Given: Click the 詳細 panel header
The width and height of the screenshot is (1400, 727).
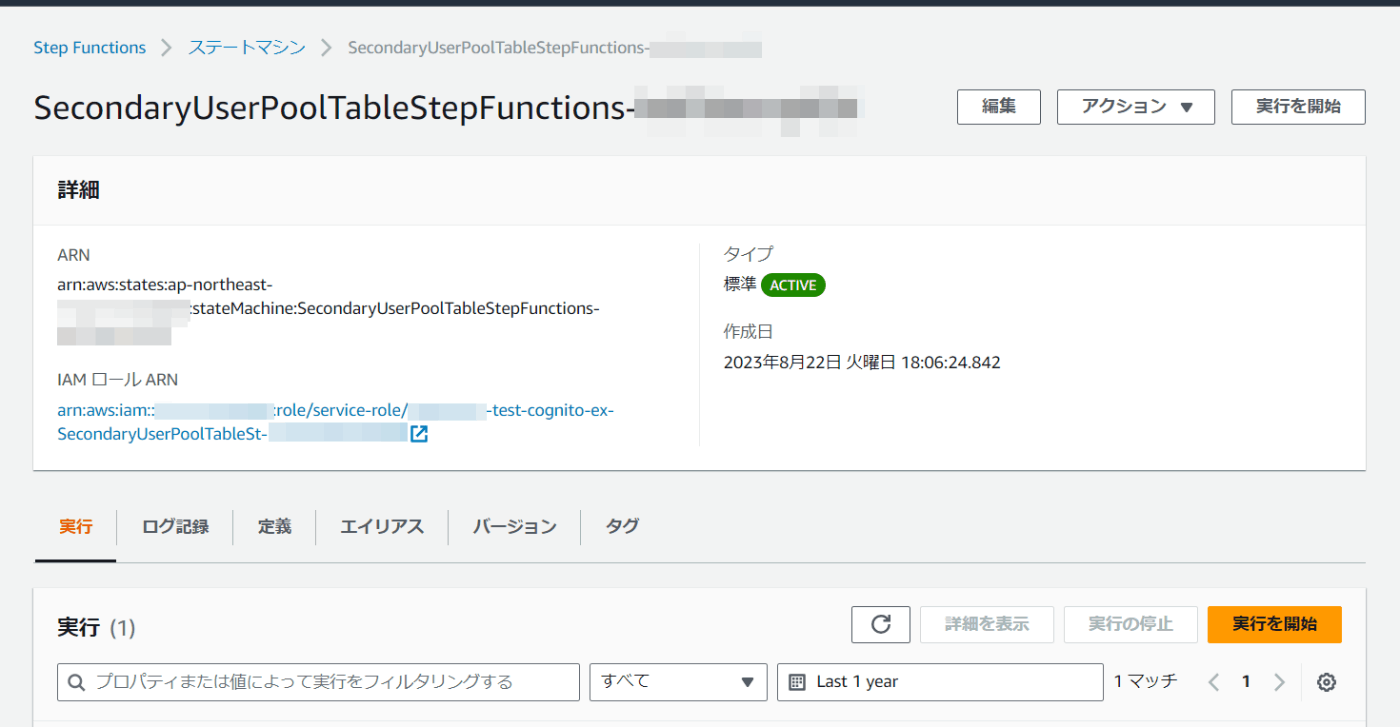Looking at the screenshot, I should point(699,190).
